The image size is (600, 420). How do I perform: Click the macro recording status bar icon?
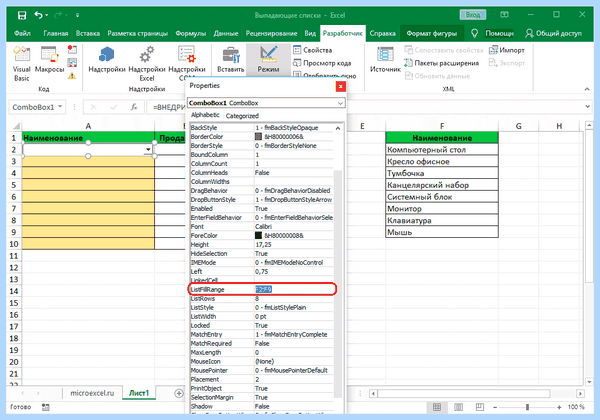(x=46, y=407)
